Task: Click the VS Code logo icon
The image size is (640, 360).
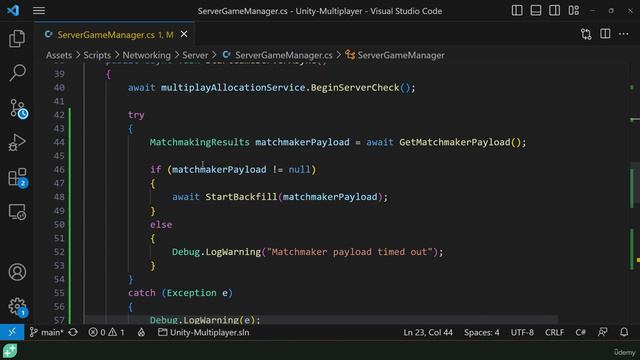Action: point(13,10)
